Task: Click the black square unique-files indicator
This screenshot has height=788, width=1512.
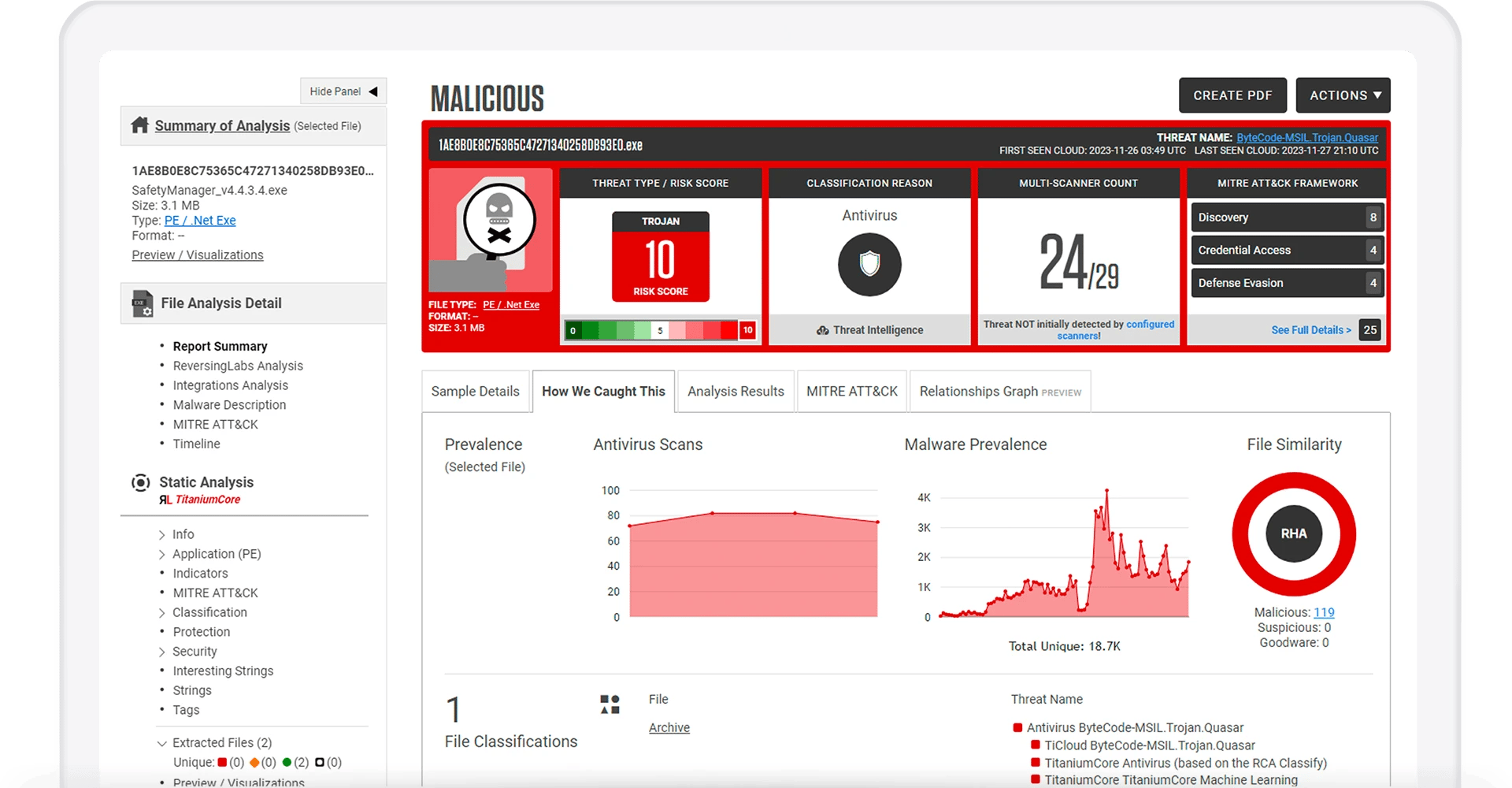Action: [320, 762]
